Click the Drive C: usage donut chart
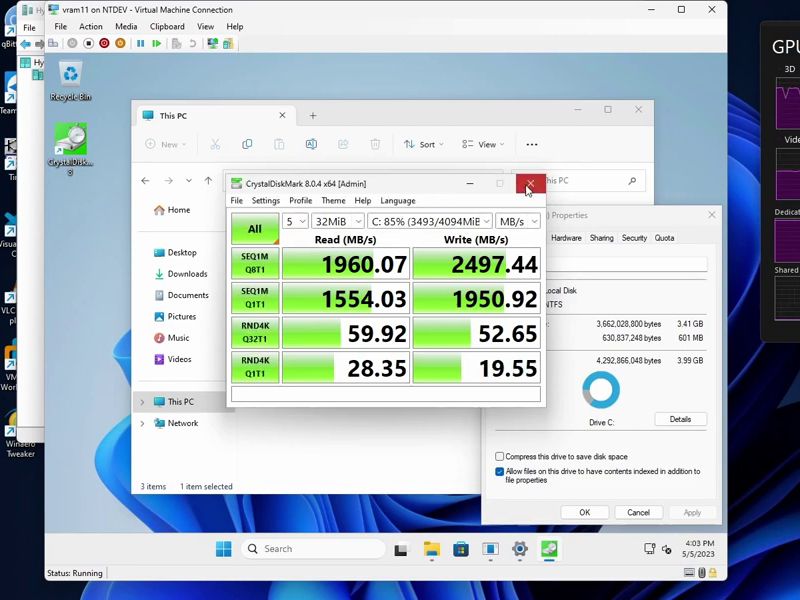This screenshot has width=800, height=600. tap(601, 390)
